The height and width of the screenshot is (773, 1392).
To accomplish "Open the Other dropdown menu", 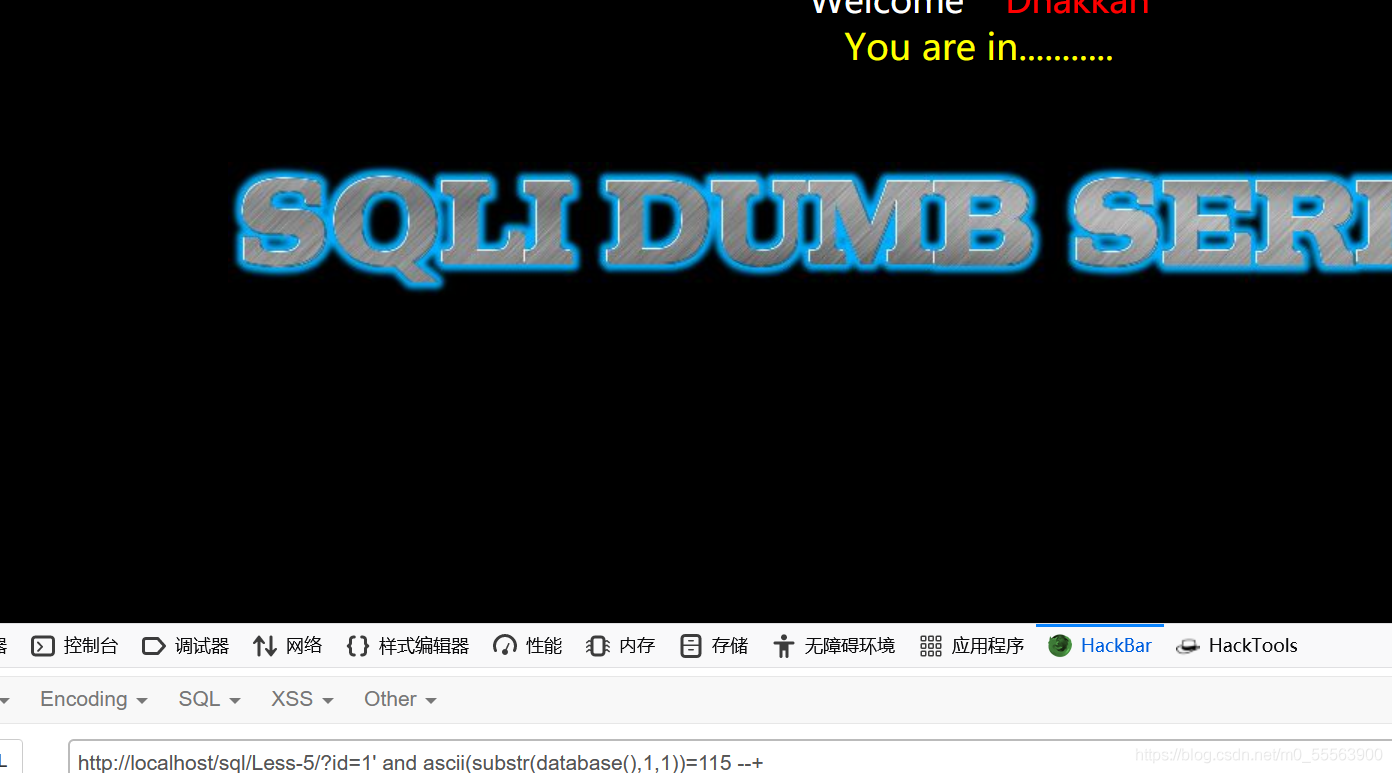I will (x=400, y=699).
